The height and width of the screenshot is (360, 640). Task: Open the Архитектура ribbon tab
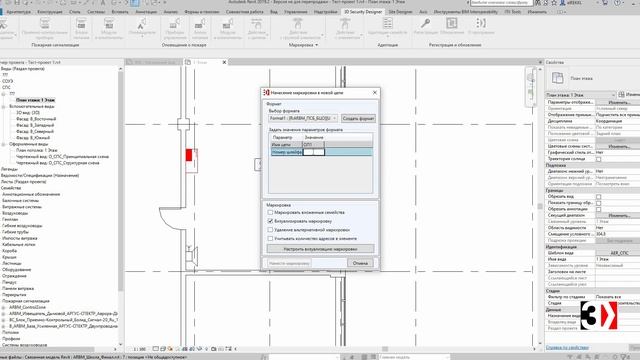click(x=18, y=12)
